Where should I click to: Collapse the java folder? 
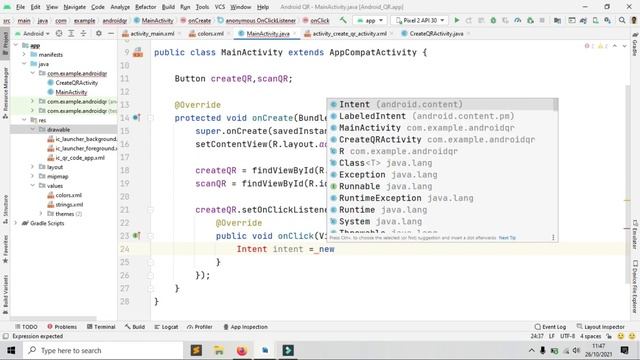tap(24, 64)
